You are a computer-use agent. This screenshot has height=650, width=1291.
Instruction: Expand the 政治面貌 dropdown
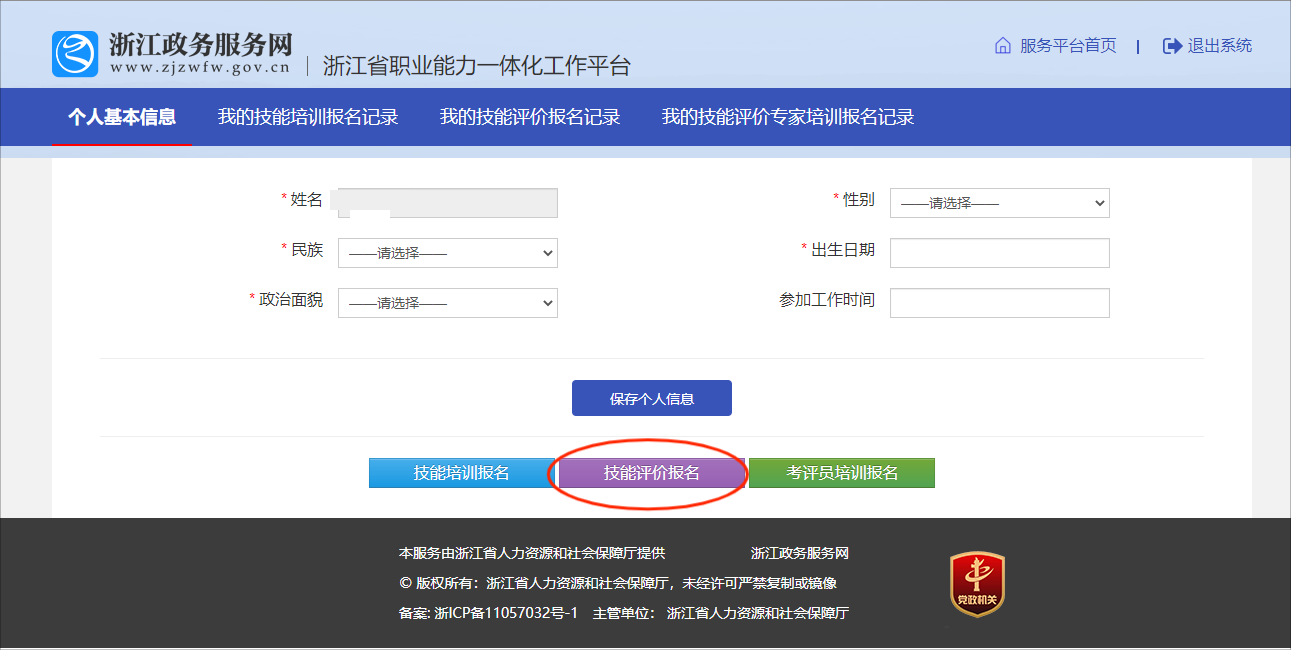pos(447,303)
